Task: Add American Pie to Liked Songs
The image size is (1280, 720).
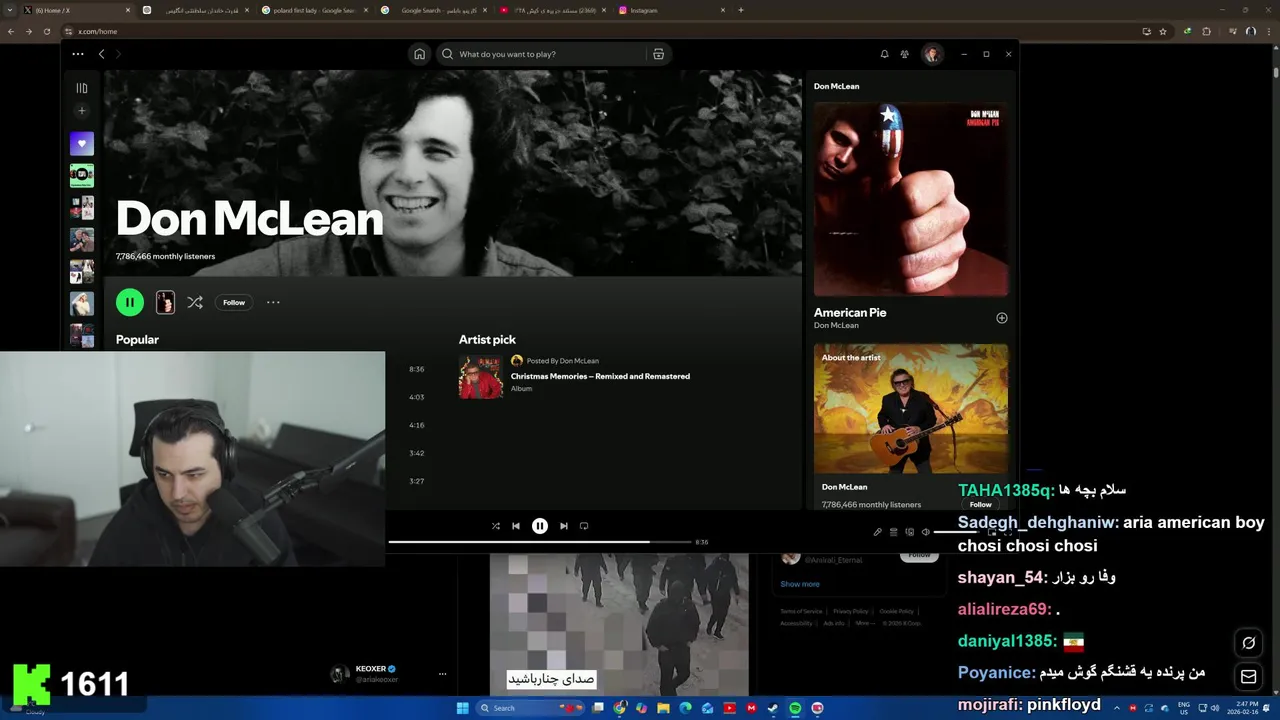Action: (x=1002, y=318)
